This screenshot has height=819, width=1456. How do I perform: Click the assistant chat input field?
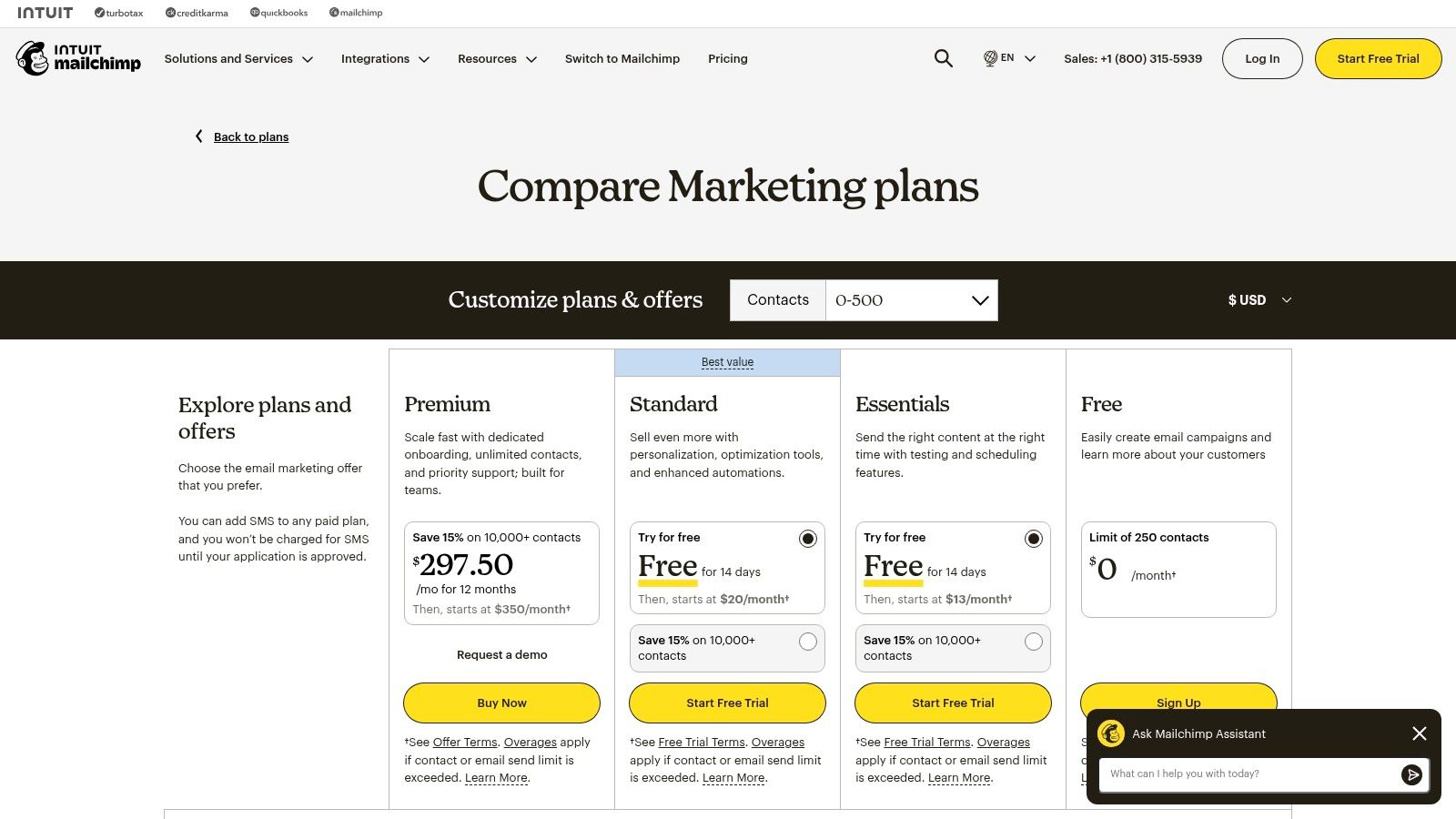coord(1247,774)
